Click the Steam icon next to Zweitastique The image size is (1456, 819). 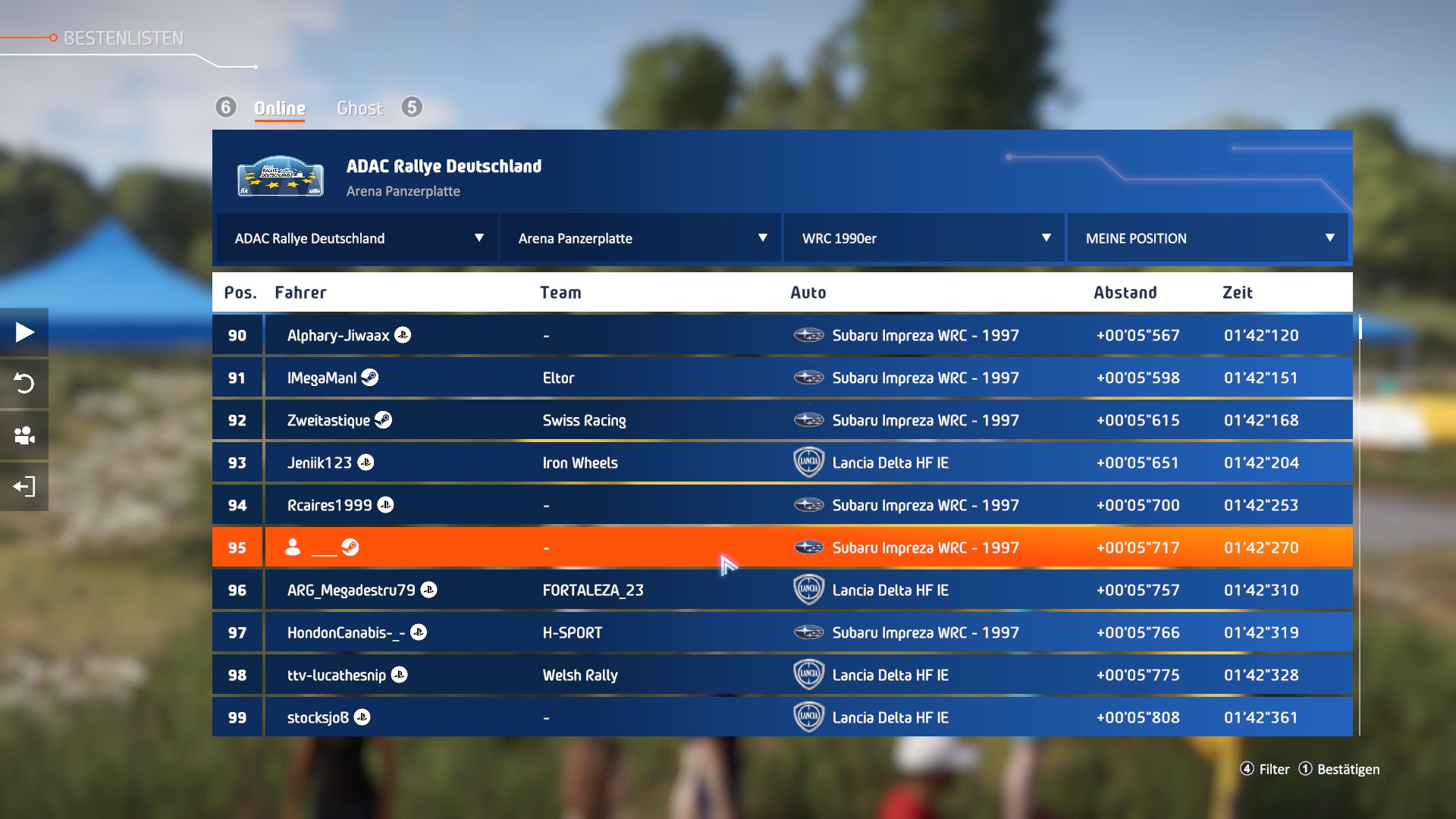pos(384,420)
